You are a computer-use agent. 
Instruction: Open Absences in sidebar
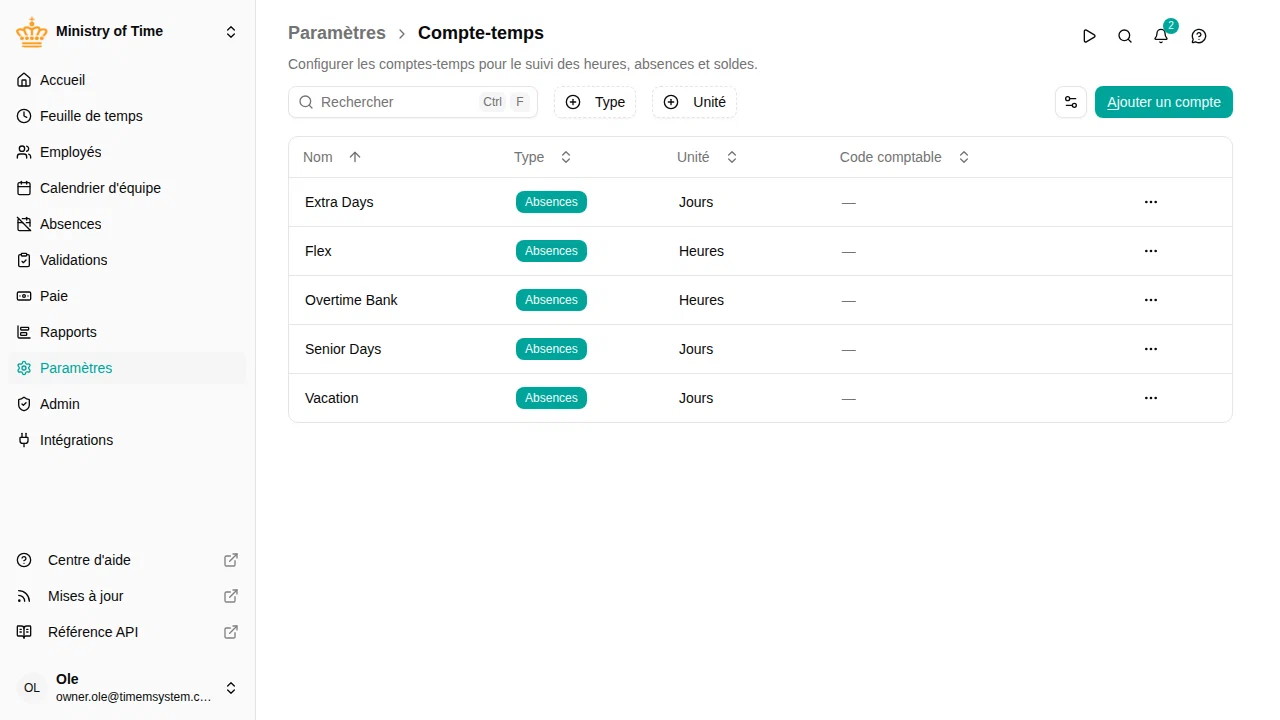[x=127, y=224]
